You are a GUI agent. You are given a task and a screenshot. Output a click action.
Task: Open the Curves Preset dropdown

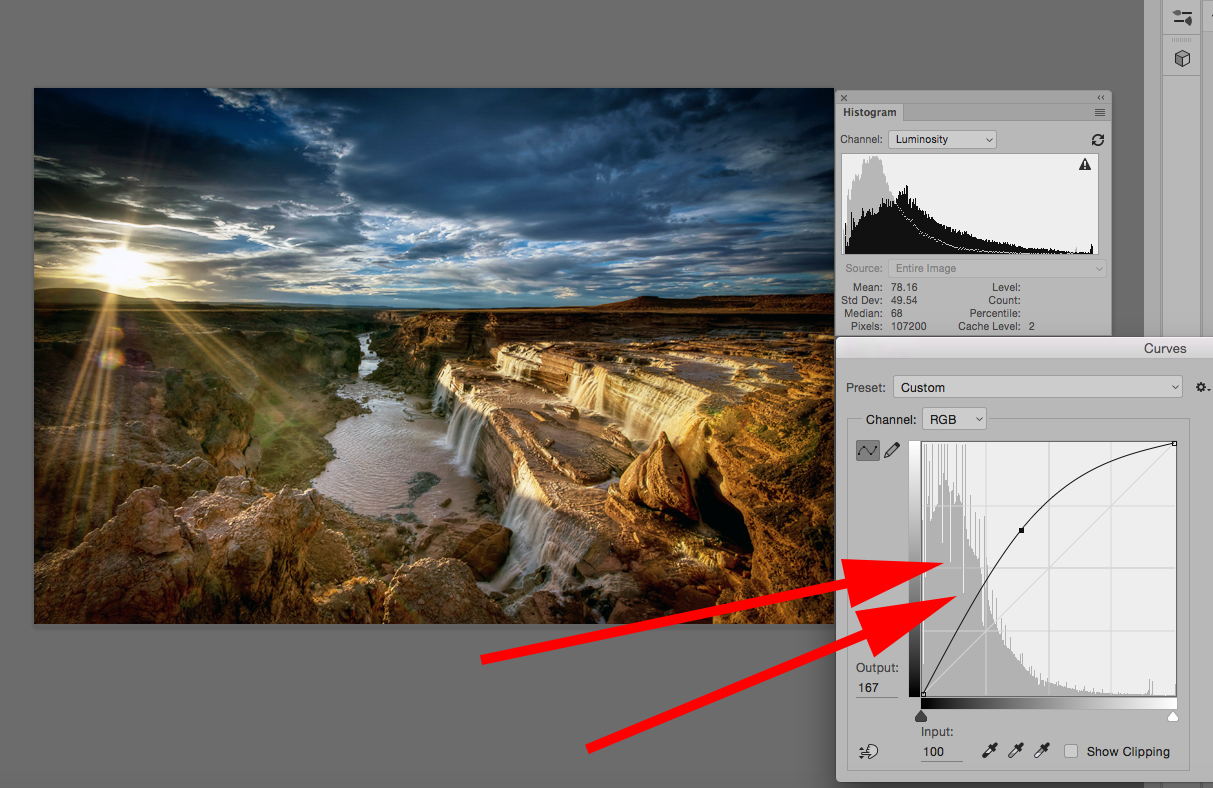point(1038,387)
